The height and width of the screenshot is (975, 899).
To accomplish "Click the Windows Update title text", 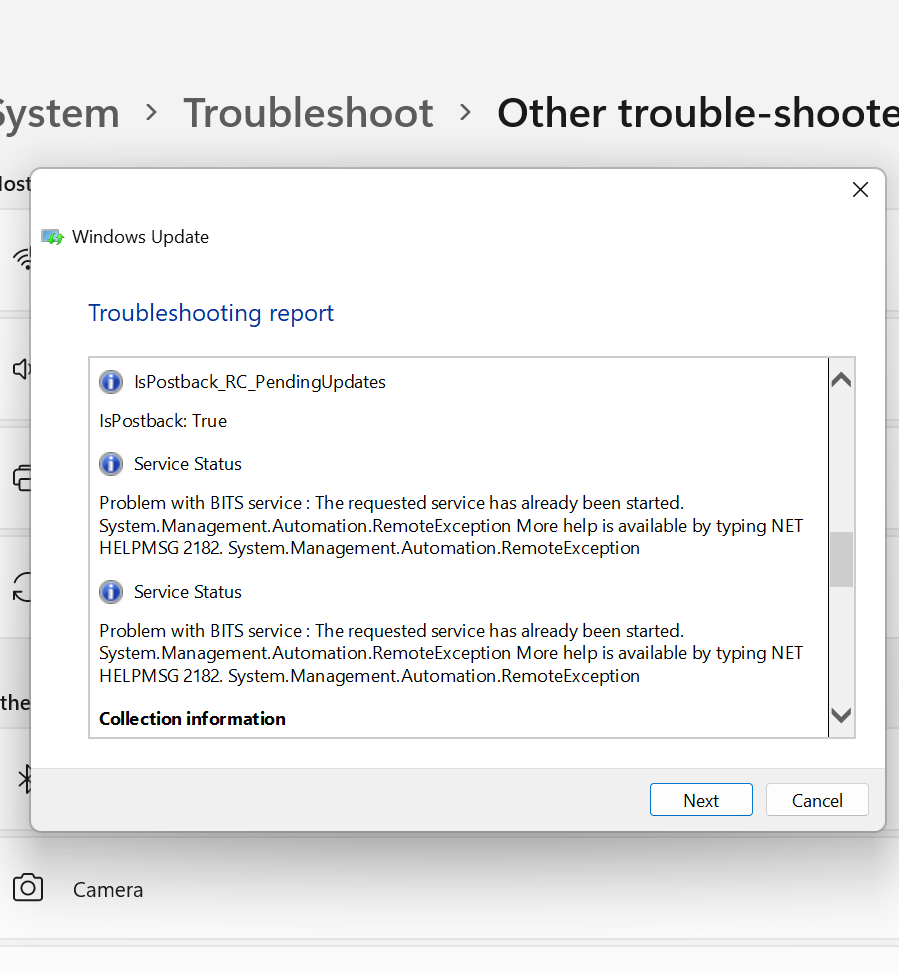I will point(141,237).
